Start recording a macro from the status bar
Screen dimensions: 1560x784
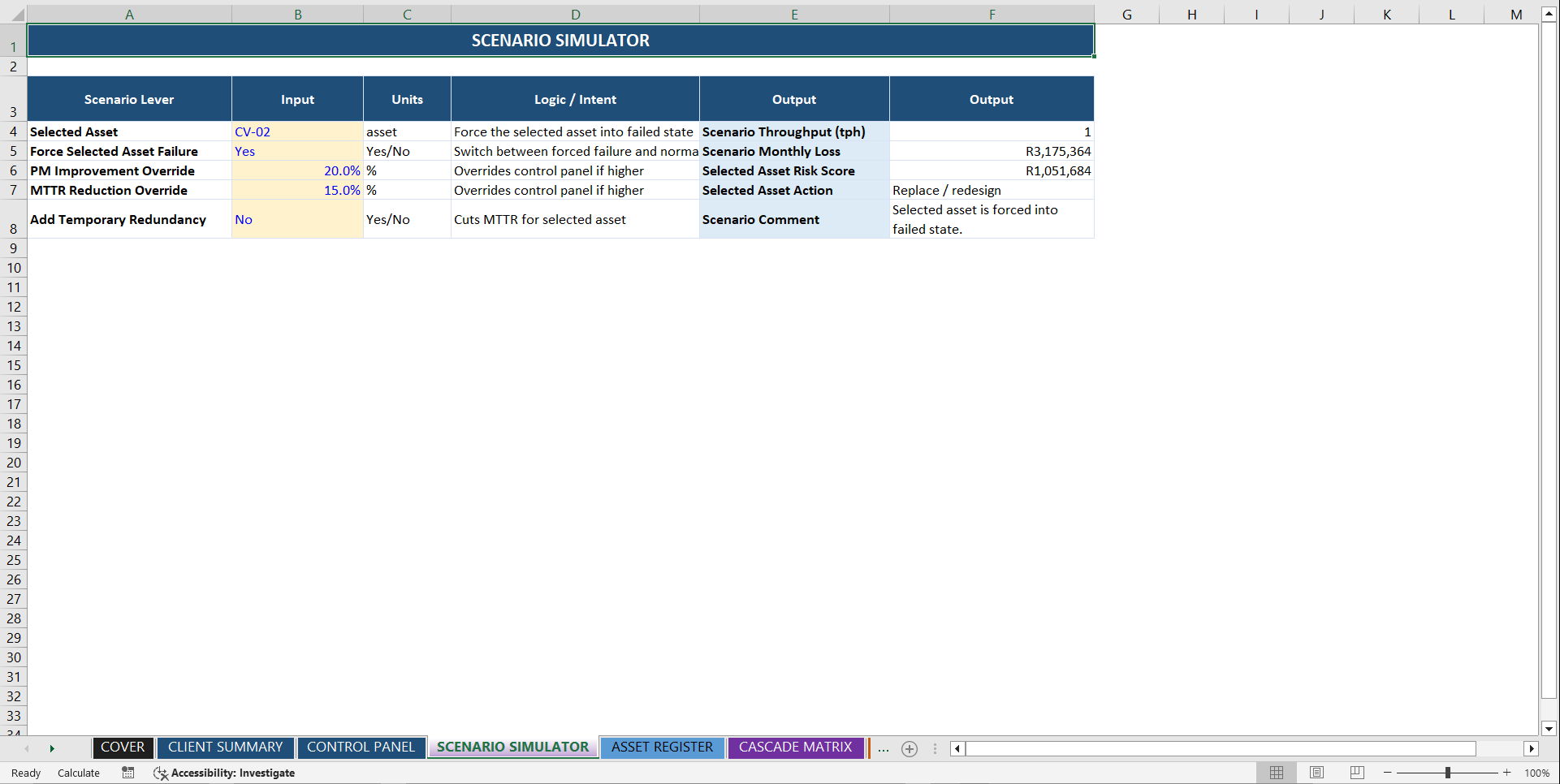(x=127, y=773)
